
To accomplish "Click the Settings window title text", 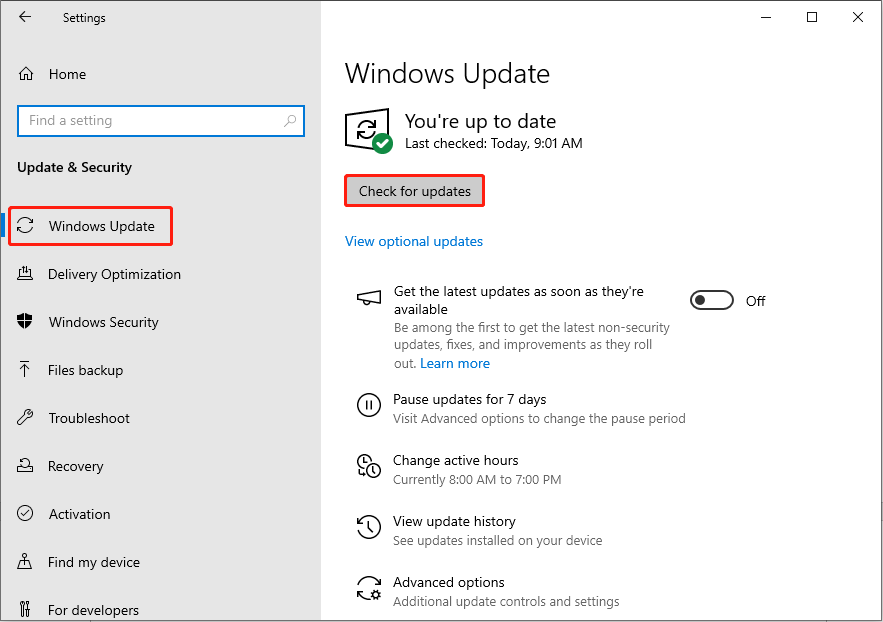I will point(84,17).
